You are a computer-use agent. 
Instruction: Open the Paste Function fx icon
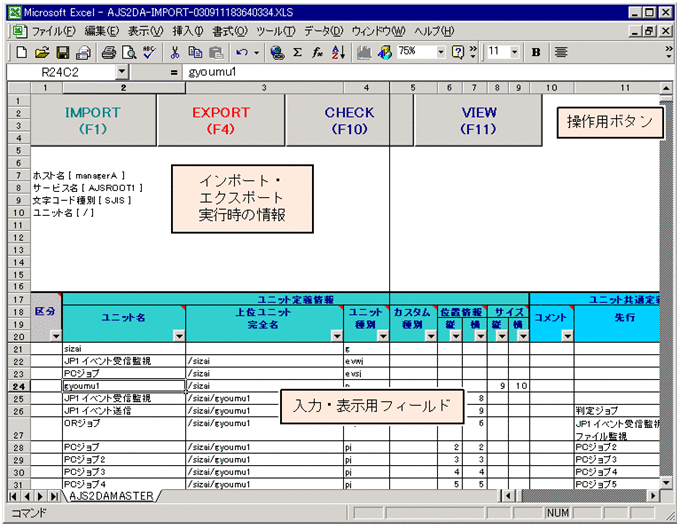click(317, 52)
